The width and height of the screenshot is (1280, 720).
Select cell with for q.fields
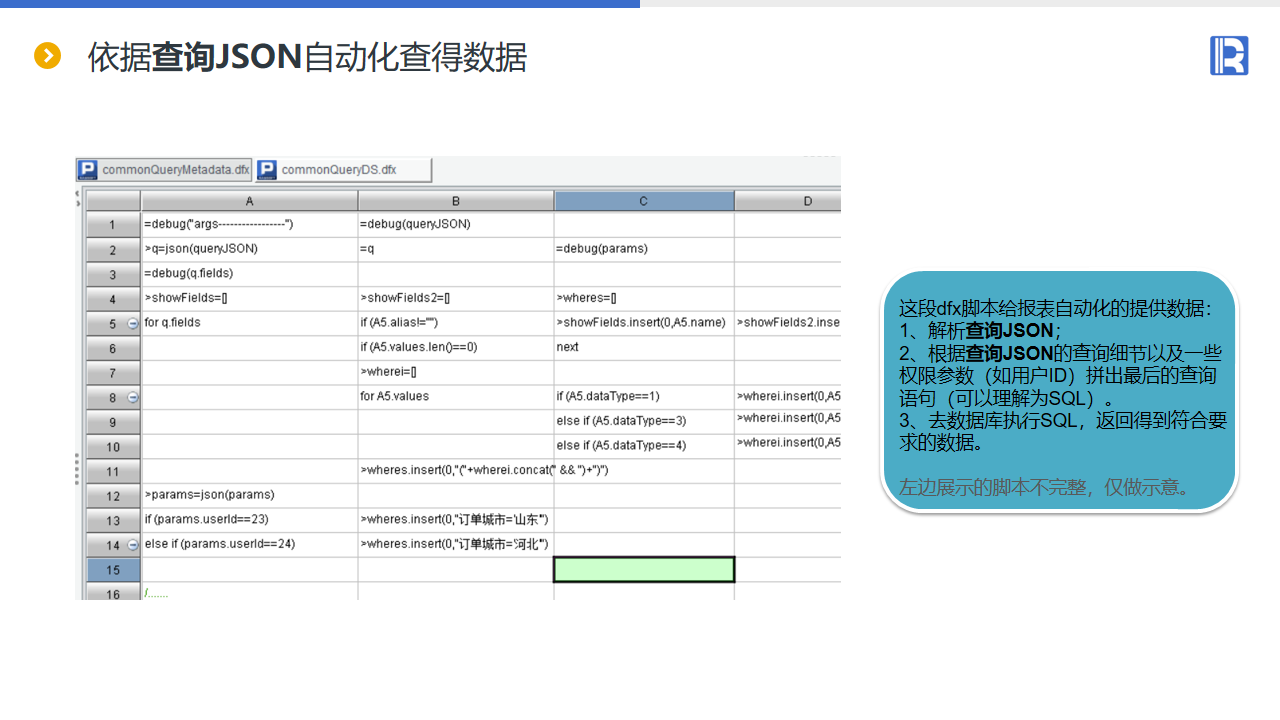coord(249,323)
